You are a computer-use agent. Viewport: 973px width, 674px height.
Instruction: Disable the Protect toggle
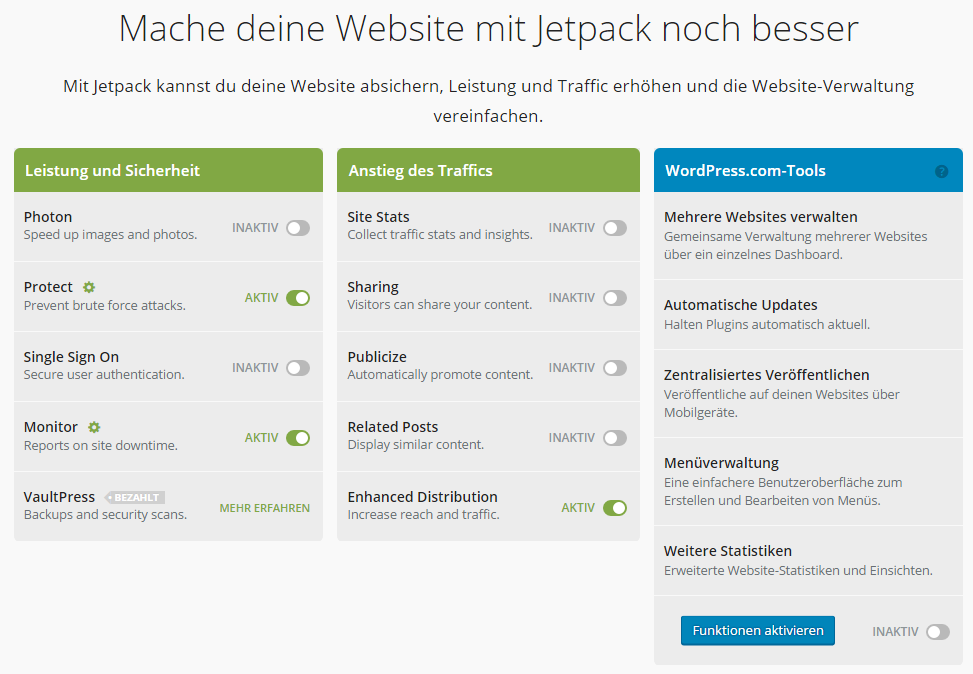pos(298,298)
